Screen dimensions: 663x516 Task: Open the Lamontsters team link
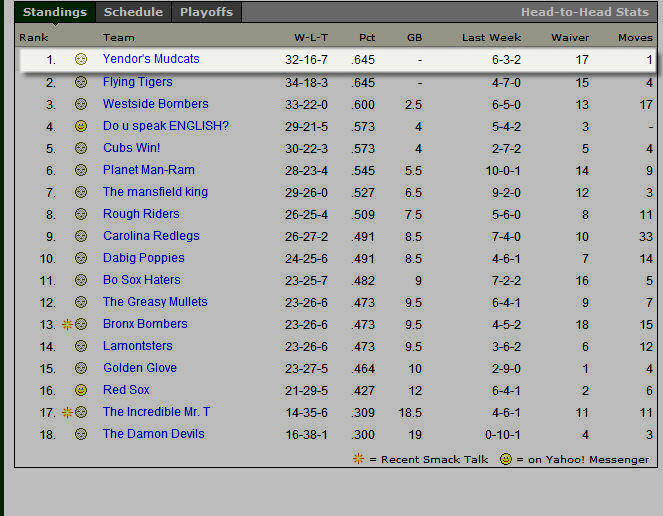pyautogui.click(x=137, y=346)
